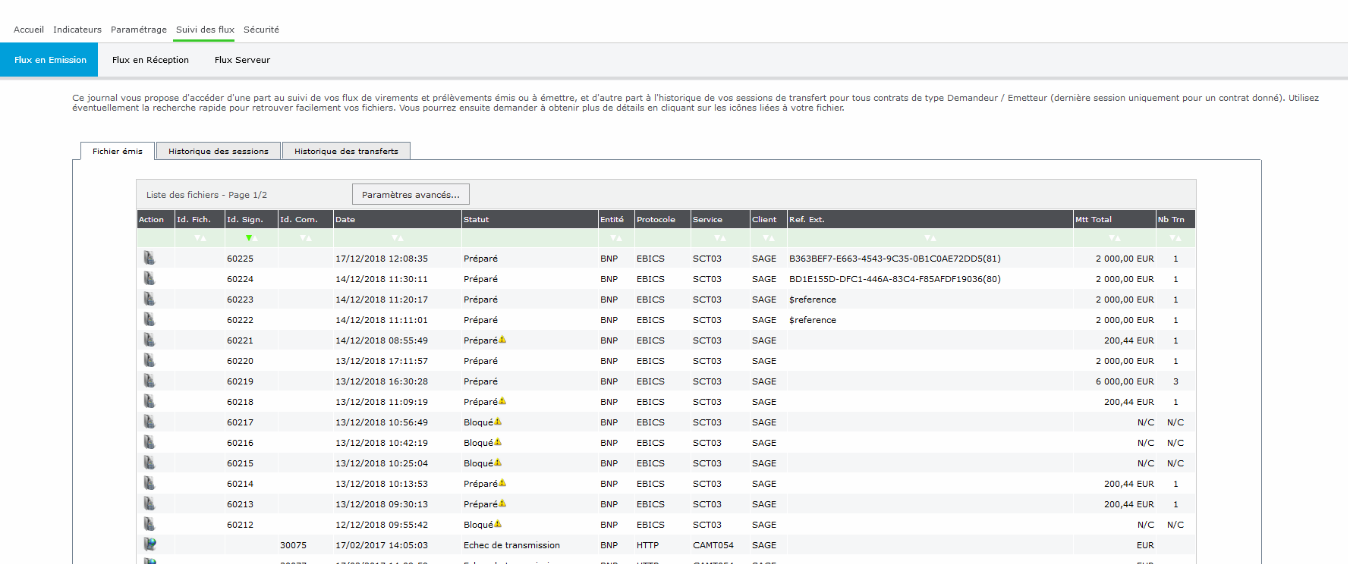The width and height of the screenshot is (1348, 564).
Task: Sort by Id. Sign. using green arrow
Action: [x=250, y=239]
